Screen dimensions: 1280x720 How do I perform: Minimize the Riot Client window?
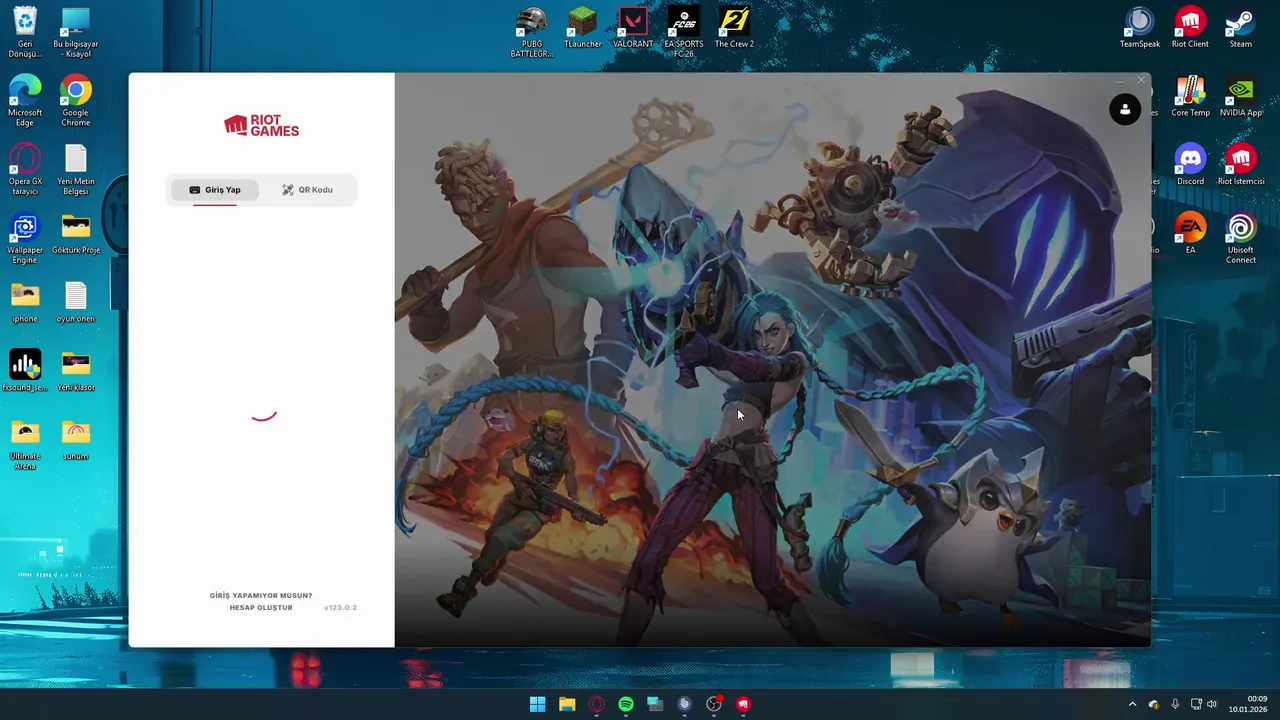coord(1119,80)
